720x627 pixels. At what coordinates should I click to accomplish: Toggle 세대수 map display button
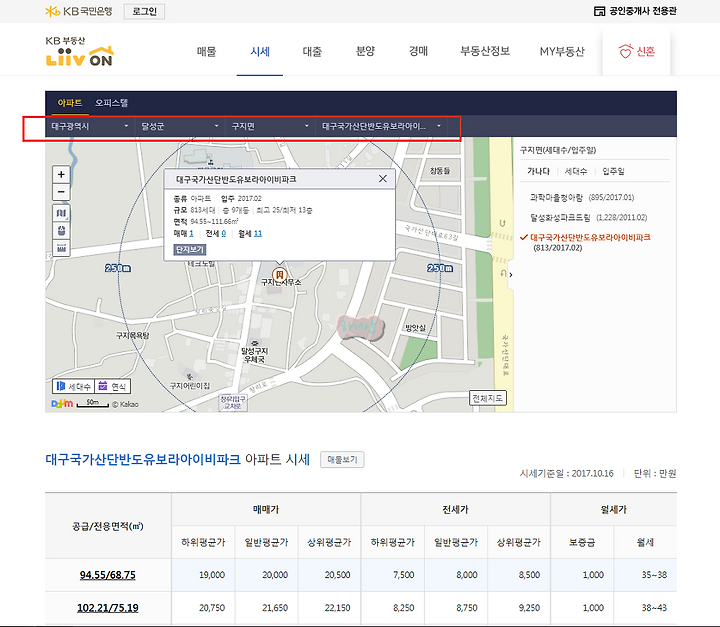[73, 387]
